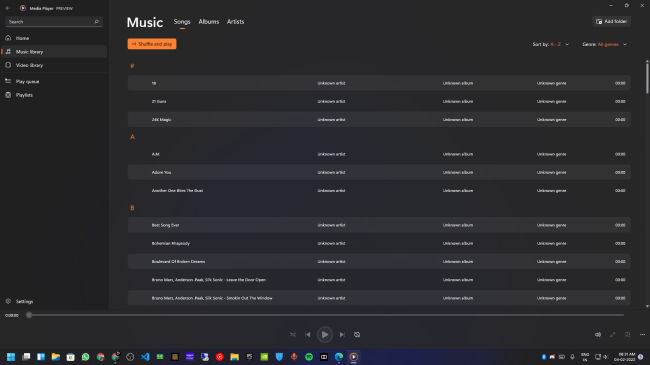Select Boulevard Of Broken Dreams
Screen dimensions: 650x365
tap(379, 262)
